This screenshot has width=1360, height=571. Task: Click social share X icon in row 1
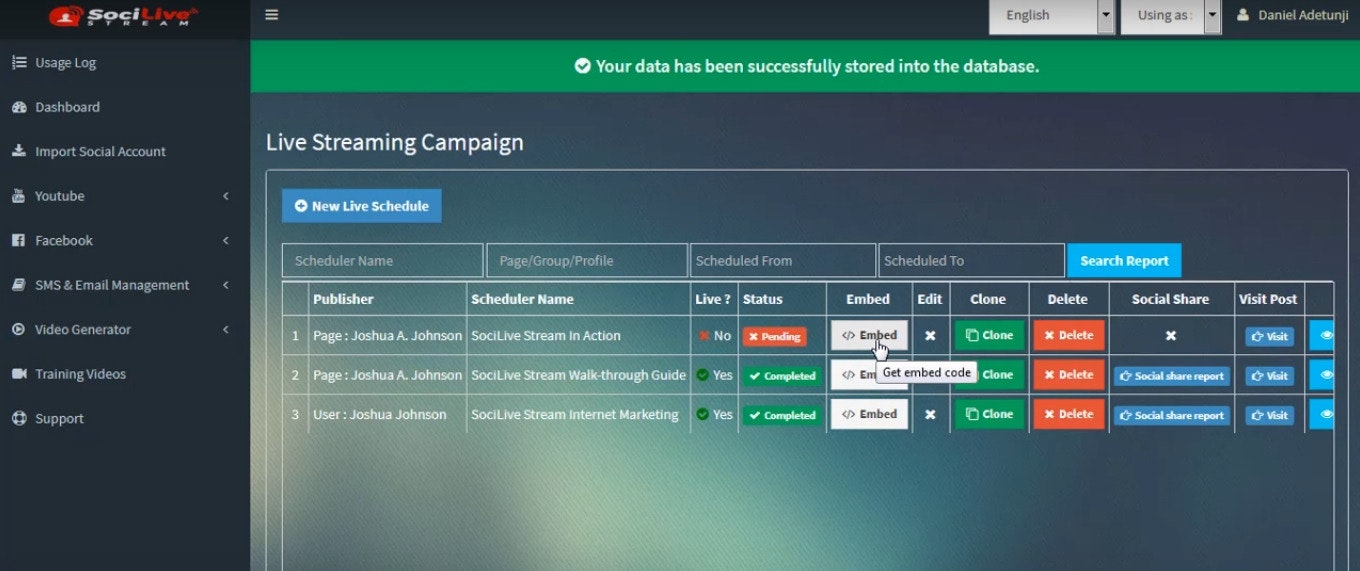point(1171,336)
